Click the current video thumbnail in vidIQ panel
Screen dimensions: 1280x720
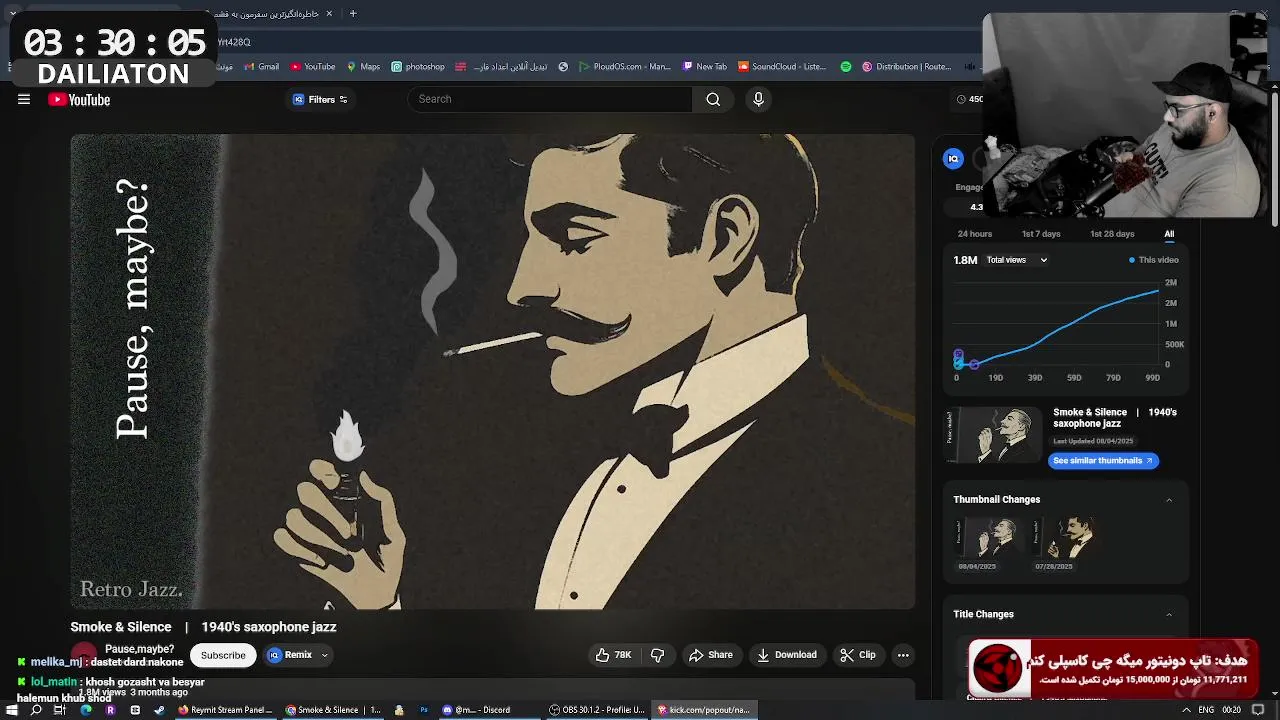pos(994,435)
